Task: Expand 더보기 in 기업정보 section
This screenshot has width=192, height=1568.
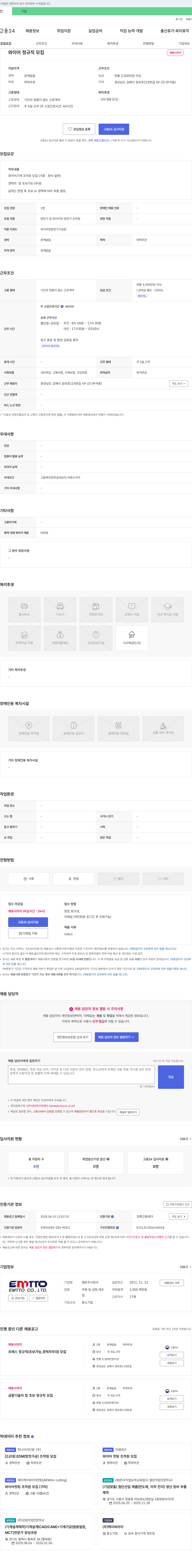Action: coord(185,1267)
